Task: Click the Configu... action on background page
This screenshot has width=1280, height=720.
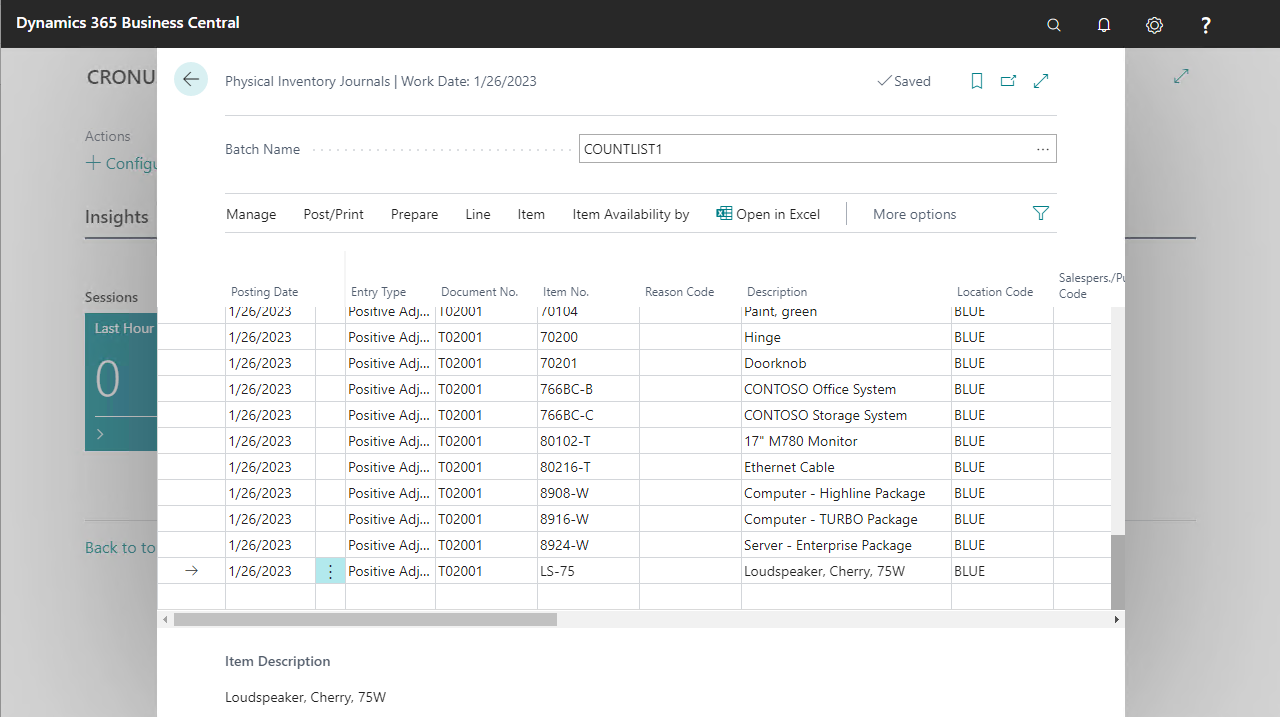Action: [x=122, y=163]
